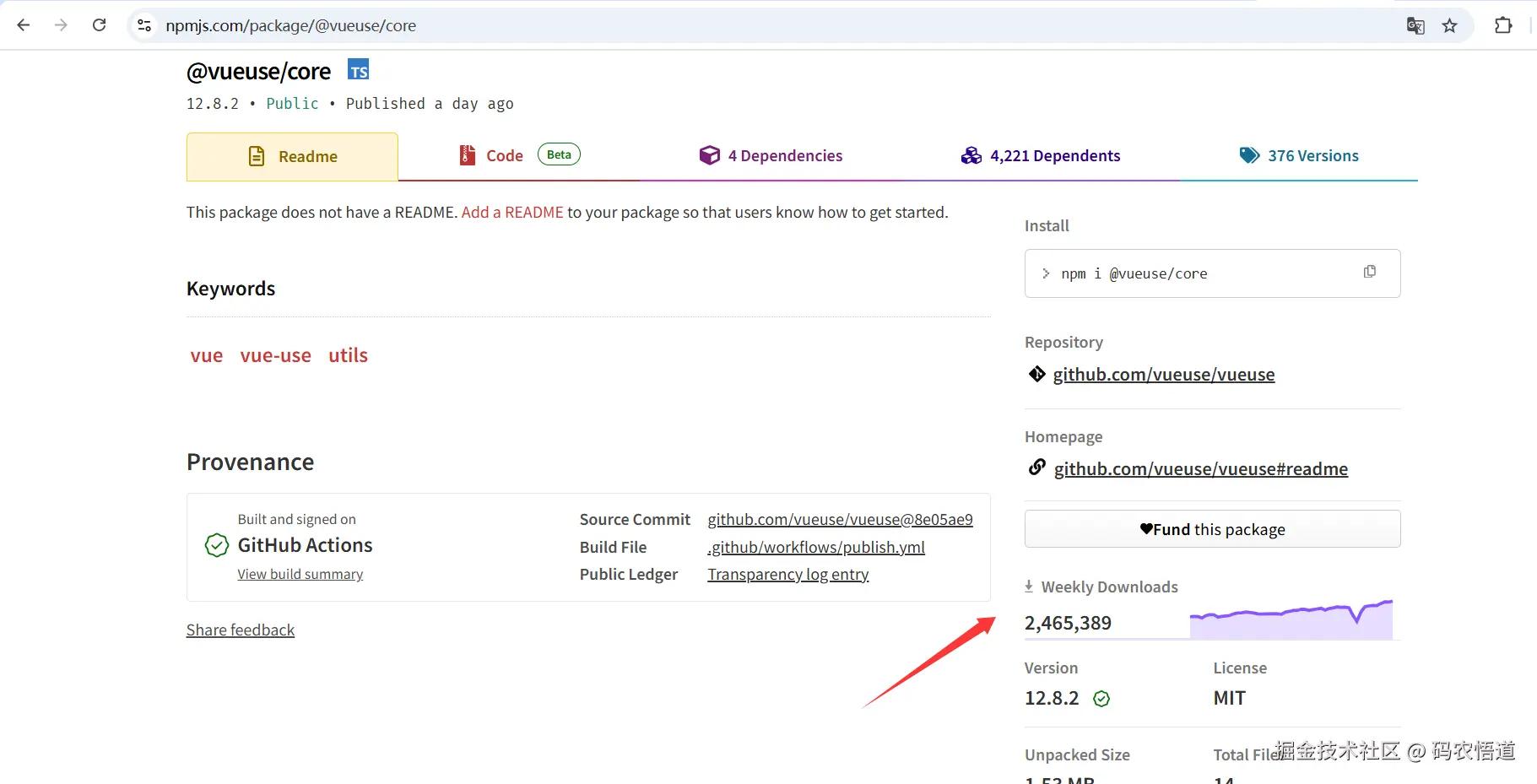Viewport: 1537px width, 784px height.
Task: Open the vueuse#readme homepage link
Action: [x=1201, y=469]
